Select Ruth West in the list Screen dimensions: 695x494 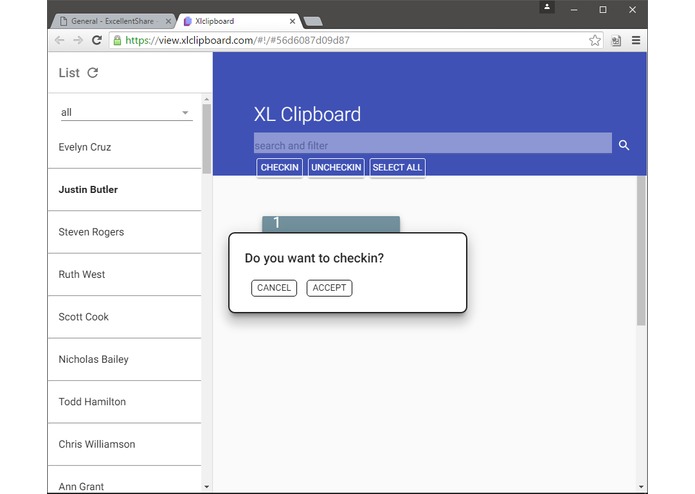[x=125, y=275]
